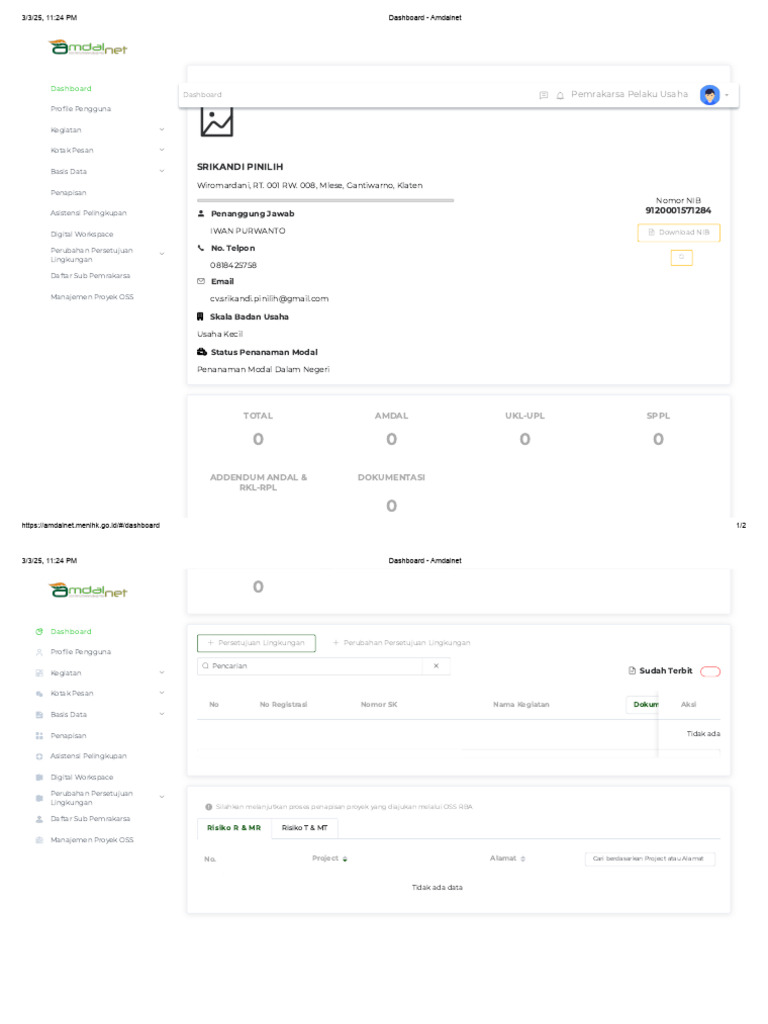Open Profile Pengguna in page 1 sidebar
The image size is (768, 1024).
81,109
